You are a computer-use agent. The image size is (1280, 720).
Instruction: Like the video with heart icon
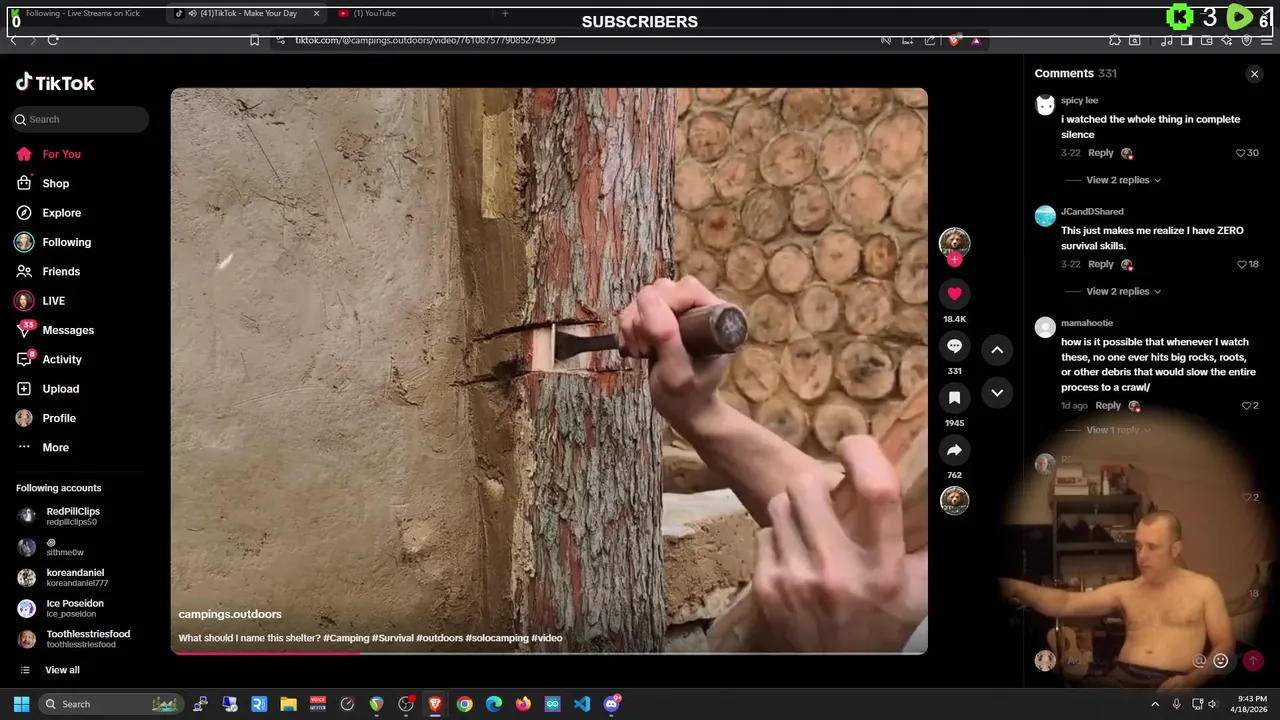click(x=954, y=293)
